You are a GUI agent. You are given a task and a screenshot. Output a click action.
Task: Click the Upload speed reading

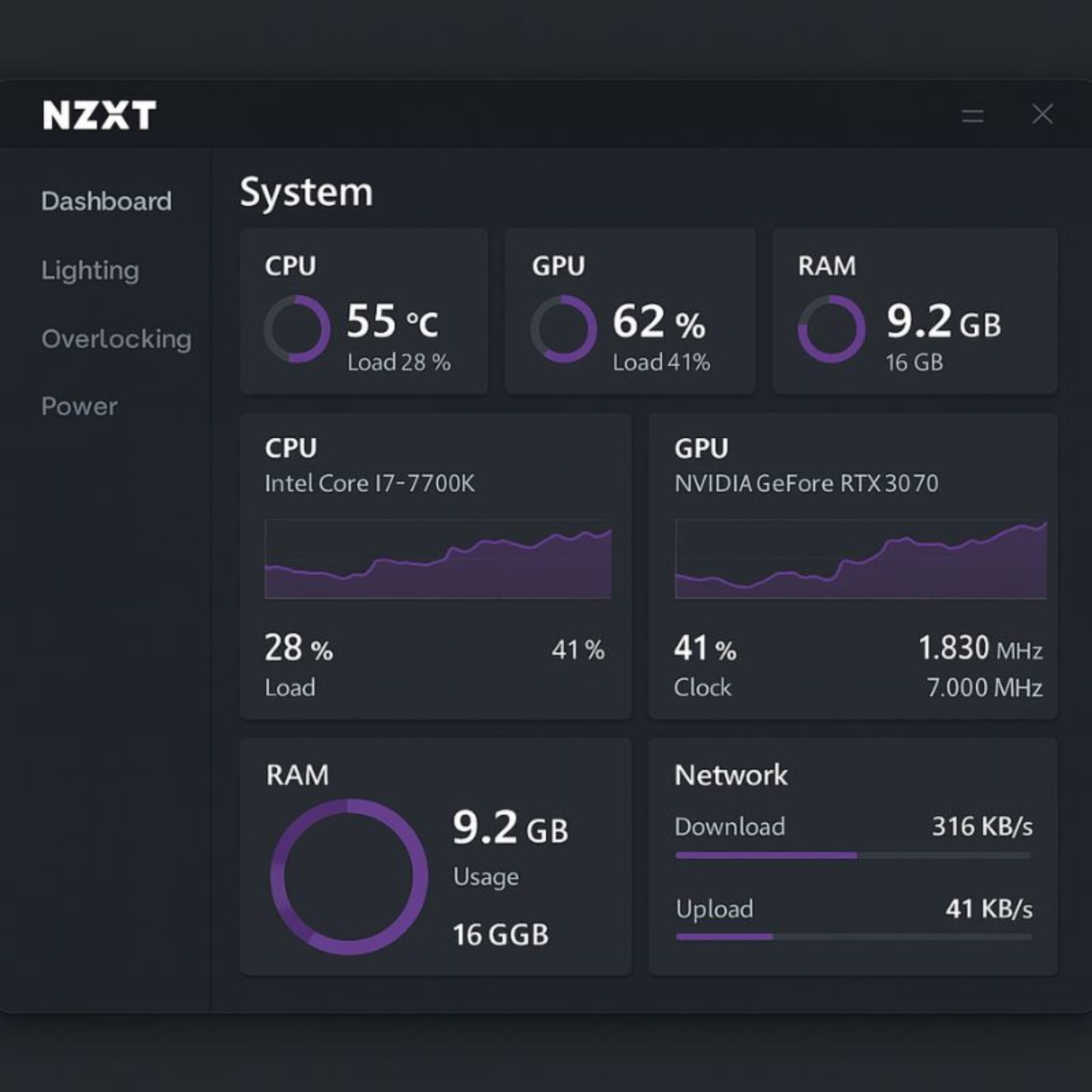coord(990,910)
